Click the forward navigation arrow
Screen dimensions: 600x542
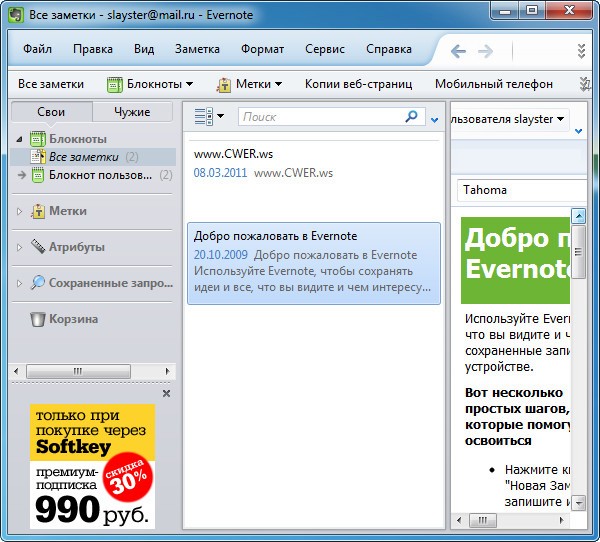point(486,50)
